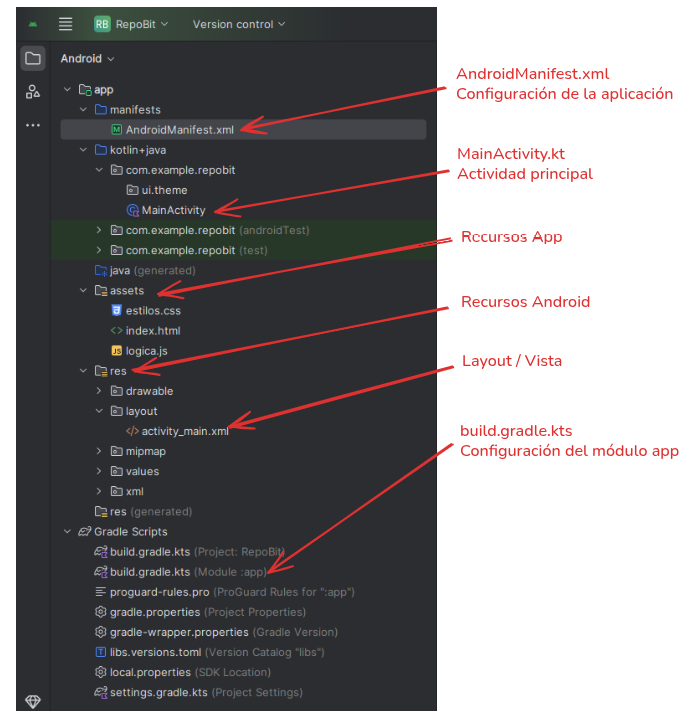This screenshot has height=720, width=698.
Task: Select the ui.theme package
Action: (x=164, y=190)
